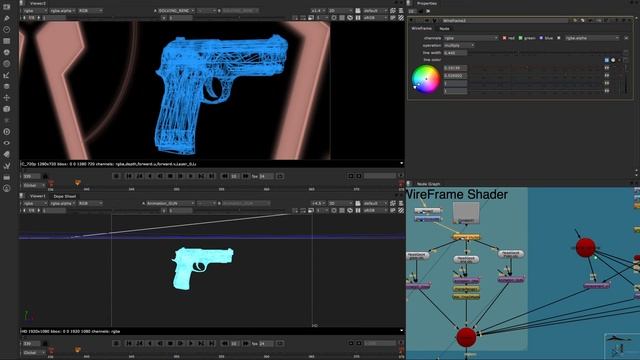This screenshot has width=640, height=360.
Task: Open the Views nodes eye icon
Action: click(x=7, y=143)
